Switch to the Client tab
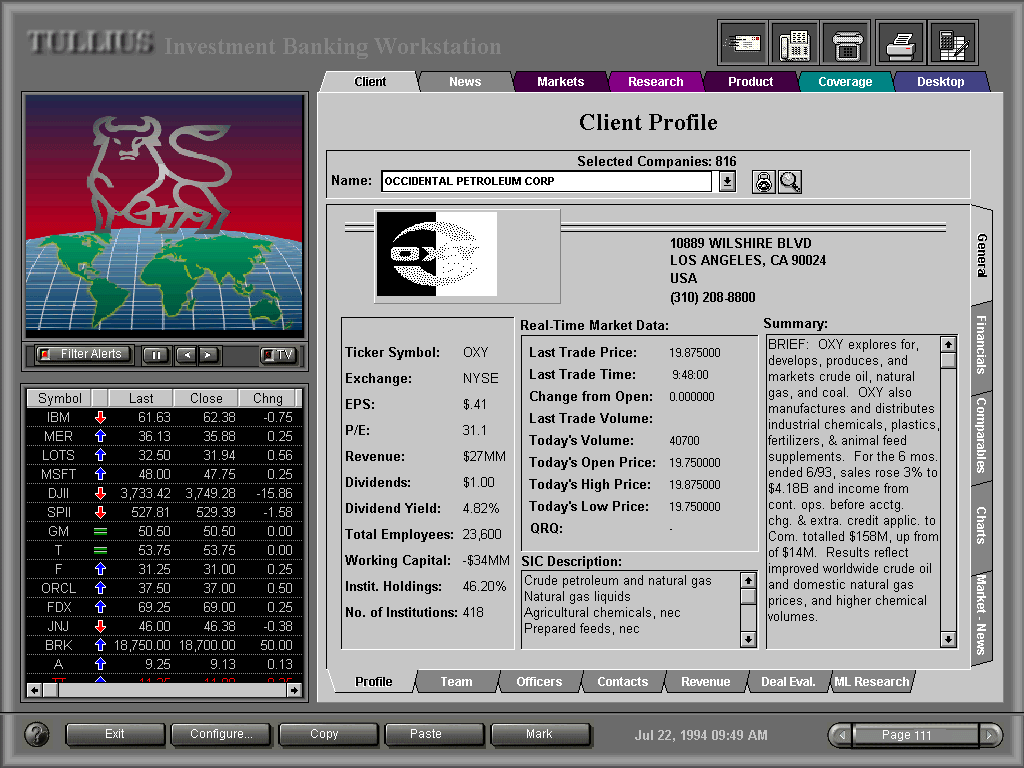The width and height of the screenshot is (1024, 768). (x=370, y=82)
